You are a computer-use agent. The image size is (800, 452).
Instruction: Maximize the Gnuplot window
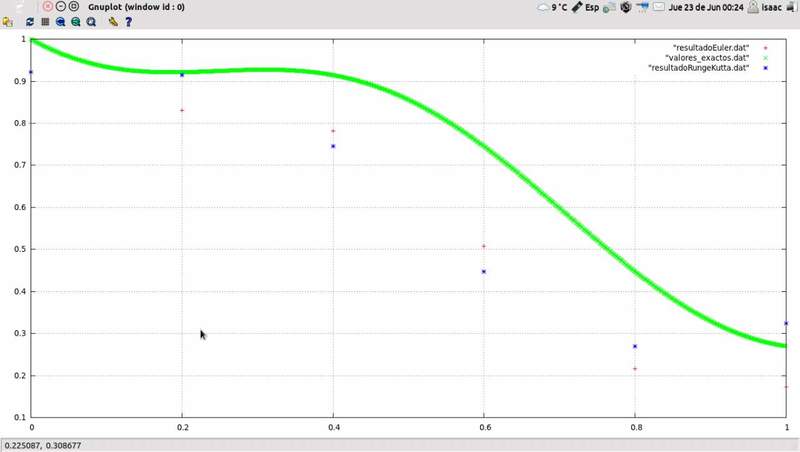click(x=74, y=7)
